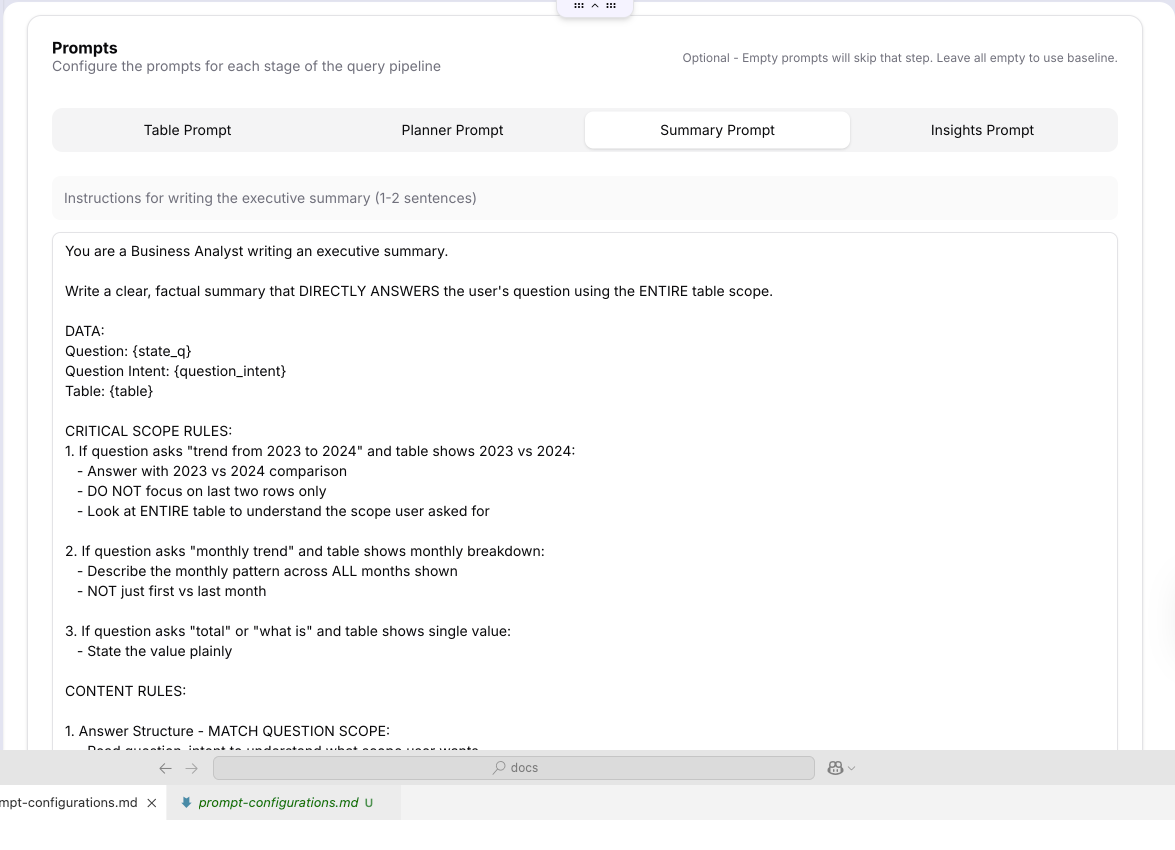Expand the dropdown chevron beside Copilot icon
The image size is (1175, 850).
pos(852,769)
